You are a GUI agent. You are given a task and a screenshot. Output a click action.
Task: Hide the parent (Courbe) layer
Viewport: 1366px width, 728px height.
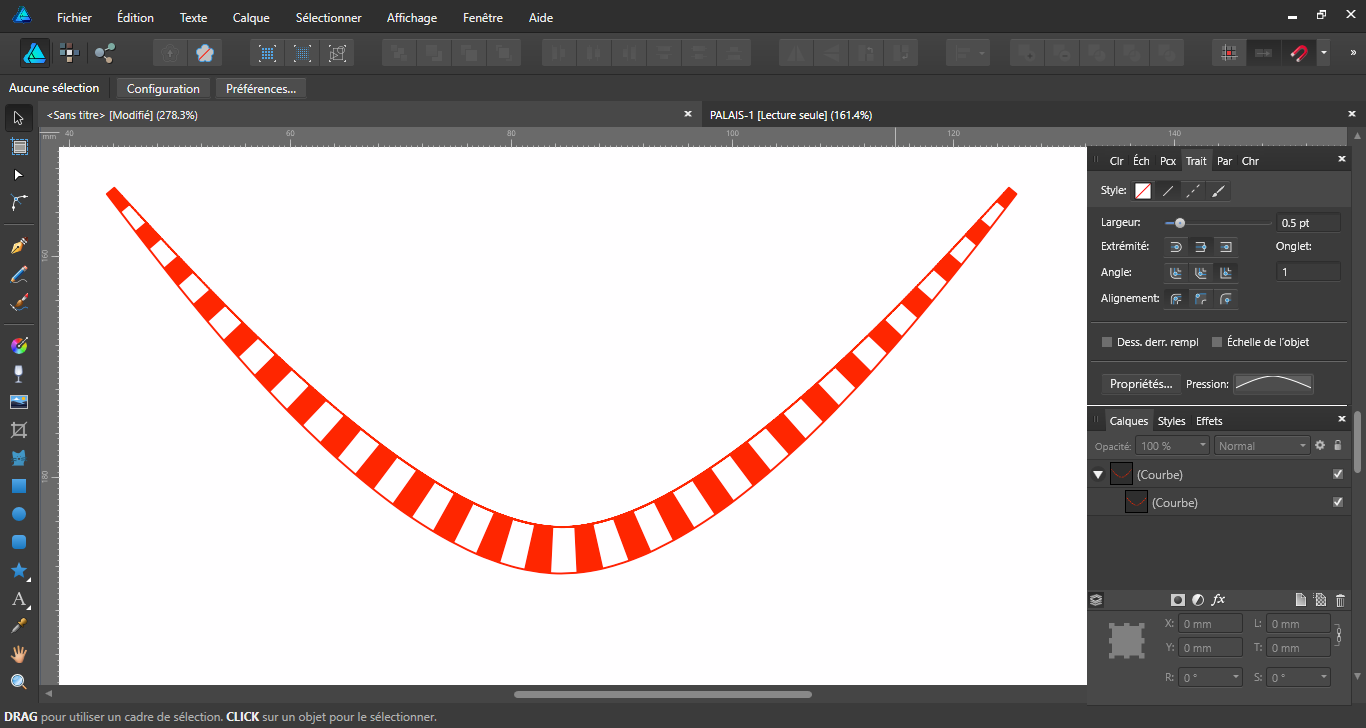[1338, 474]
